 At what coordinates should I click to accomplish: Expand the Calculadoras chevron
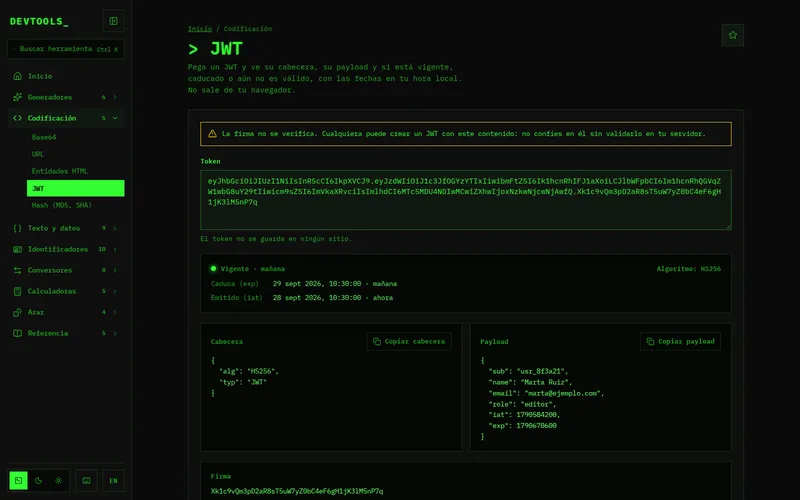click(115, 291)
